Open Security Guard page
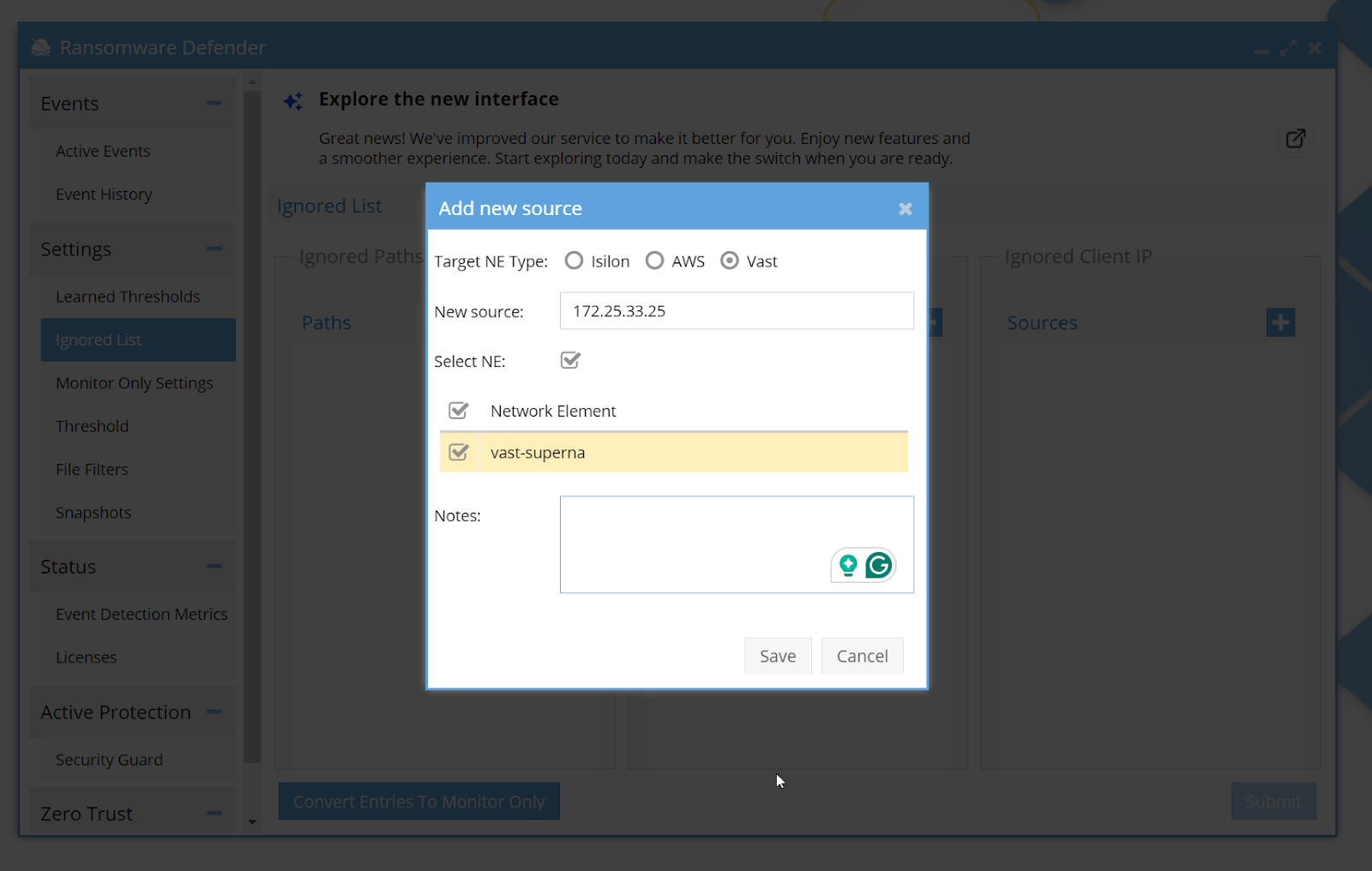 click(x=138, y=760)
